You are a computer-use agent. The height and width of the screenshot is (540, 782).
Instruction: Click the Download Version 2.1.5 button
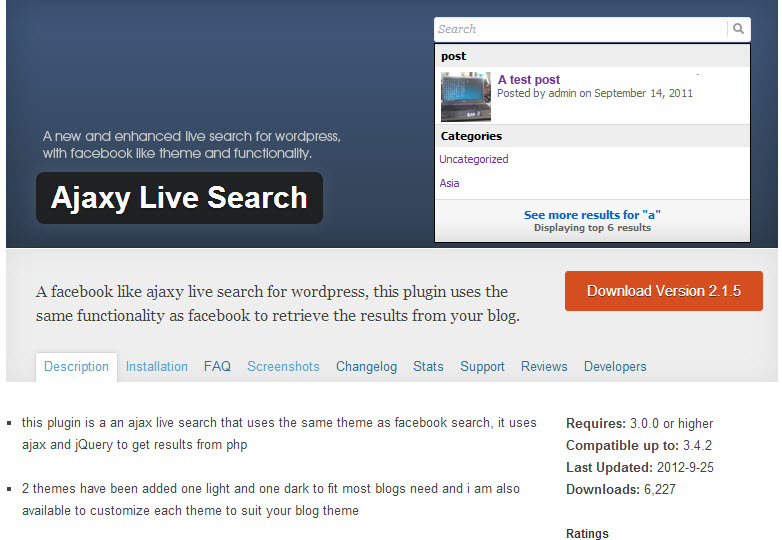point(664,291)
